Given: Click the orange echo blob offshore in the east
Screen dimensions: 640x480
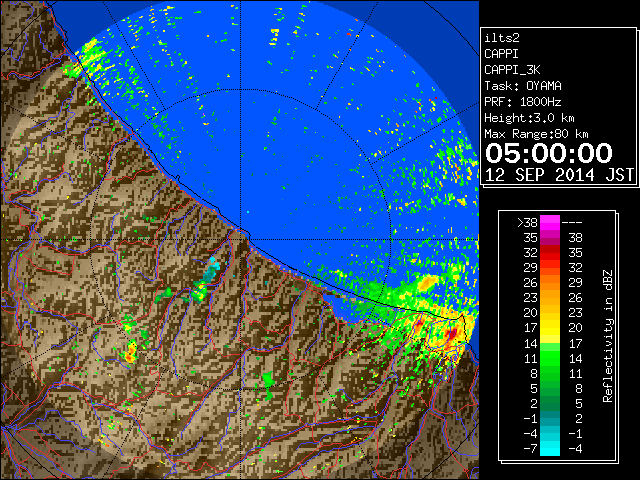Looking at the screenshot, I should click(427, 282).
